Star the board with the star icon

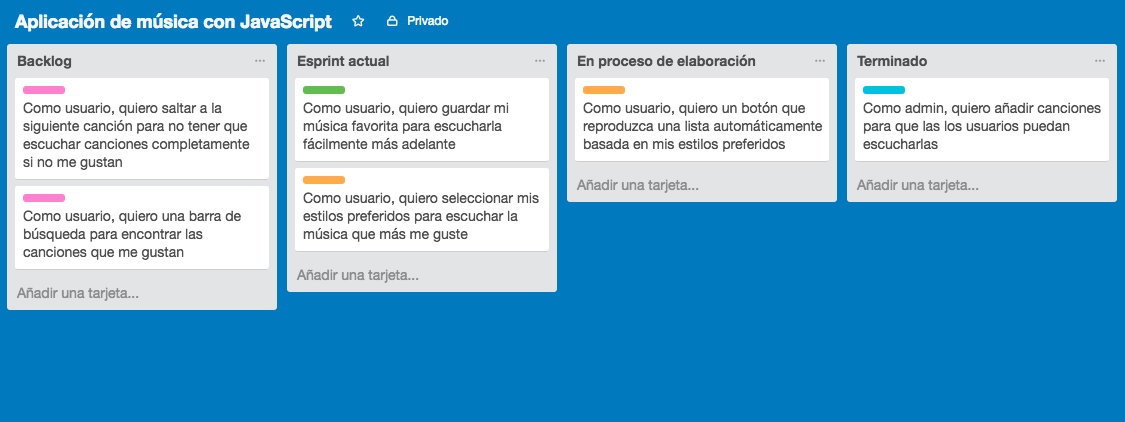coord(358,22)
